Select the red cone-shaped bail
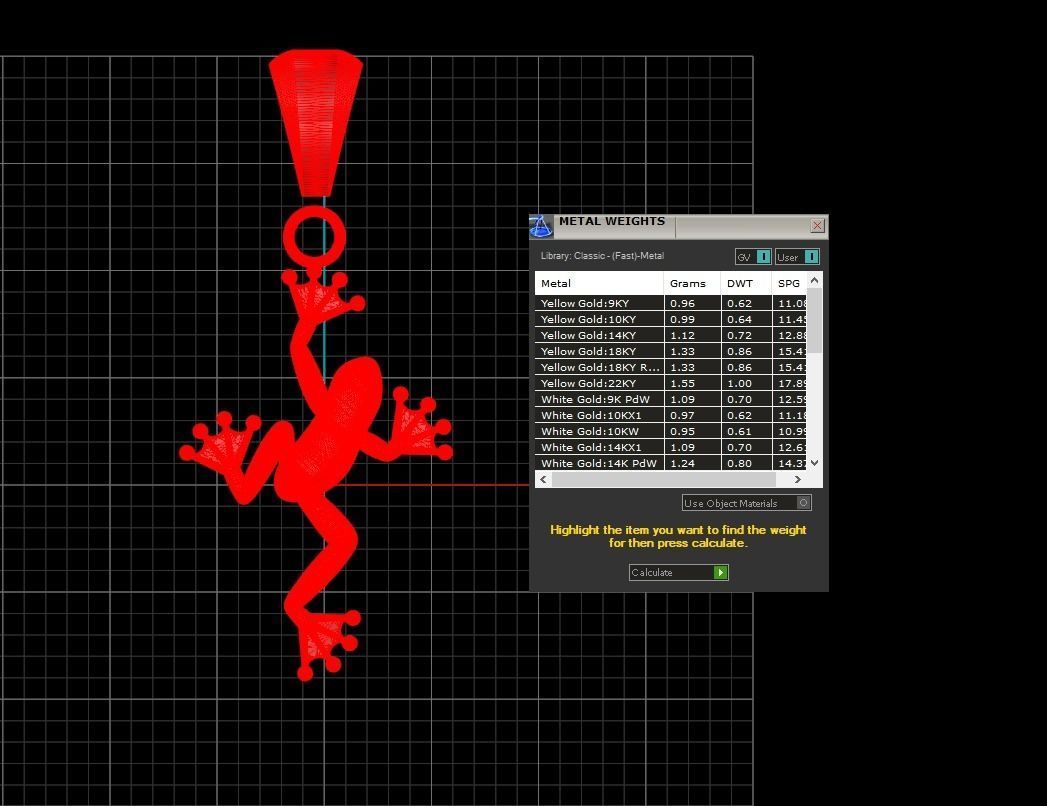 tap(316, 122)
